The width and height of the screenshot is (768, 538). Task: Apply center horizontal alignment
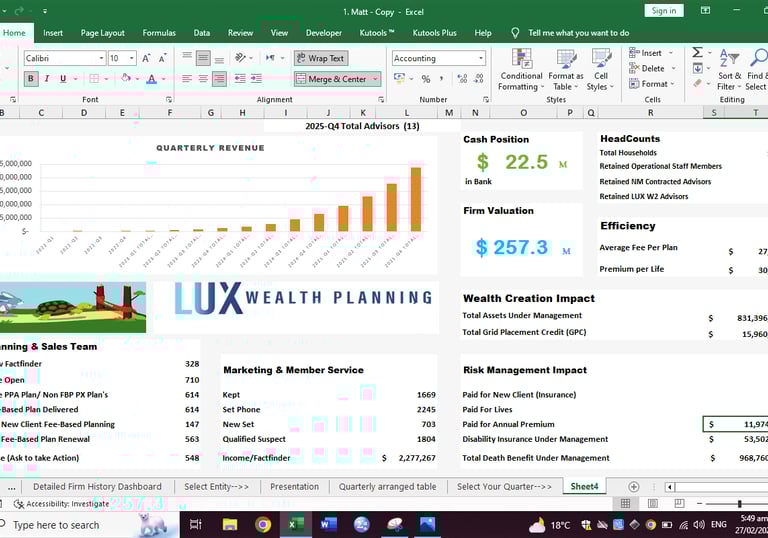pyautogui.click(x=203, y=78)
